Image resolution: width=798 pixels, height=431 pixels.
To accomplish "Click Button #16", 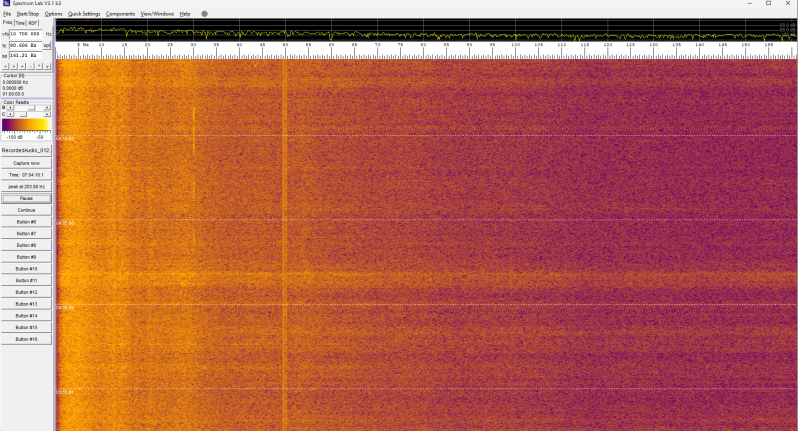I will 26,339.
